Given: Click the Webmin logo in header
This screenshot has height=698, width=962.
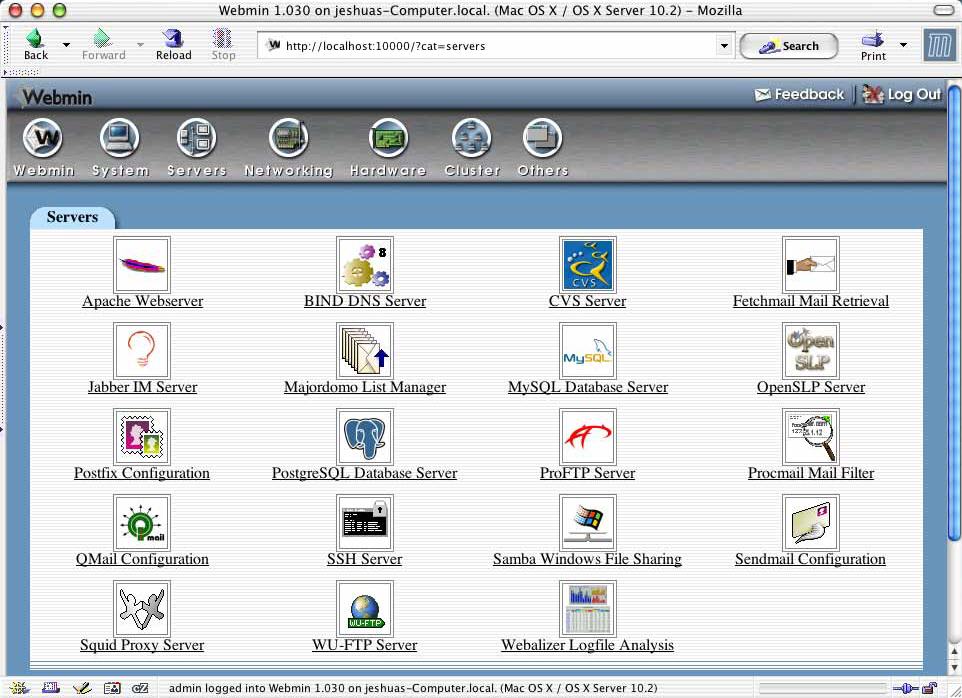Looking at the screenshot, I should (56, 97).
